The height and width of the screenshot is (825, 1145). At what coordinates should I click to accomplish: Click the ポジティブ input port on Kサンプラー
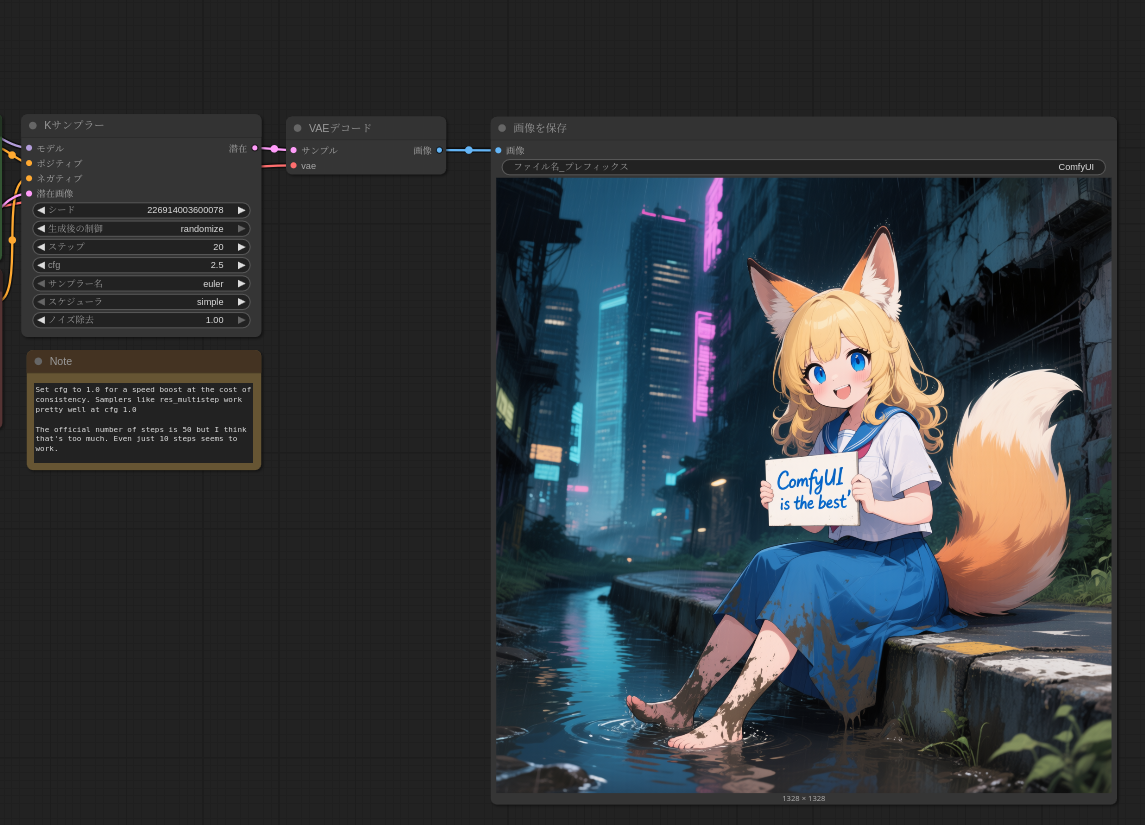tap(29, 163)
